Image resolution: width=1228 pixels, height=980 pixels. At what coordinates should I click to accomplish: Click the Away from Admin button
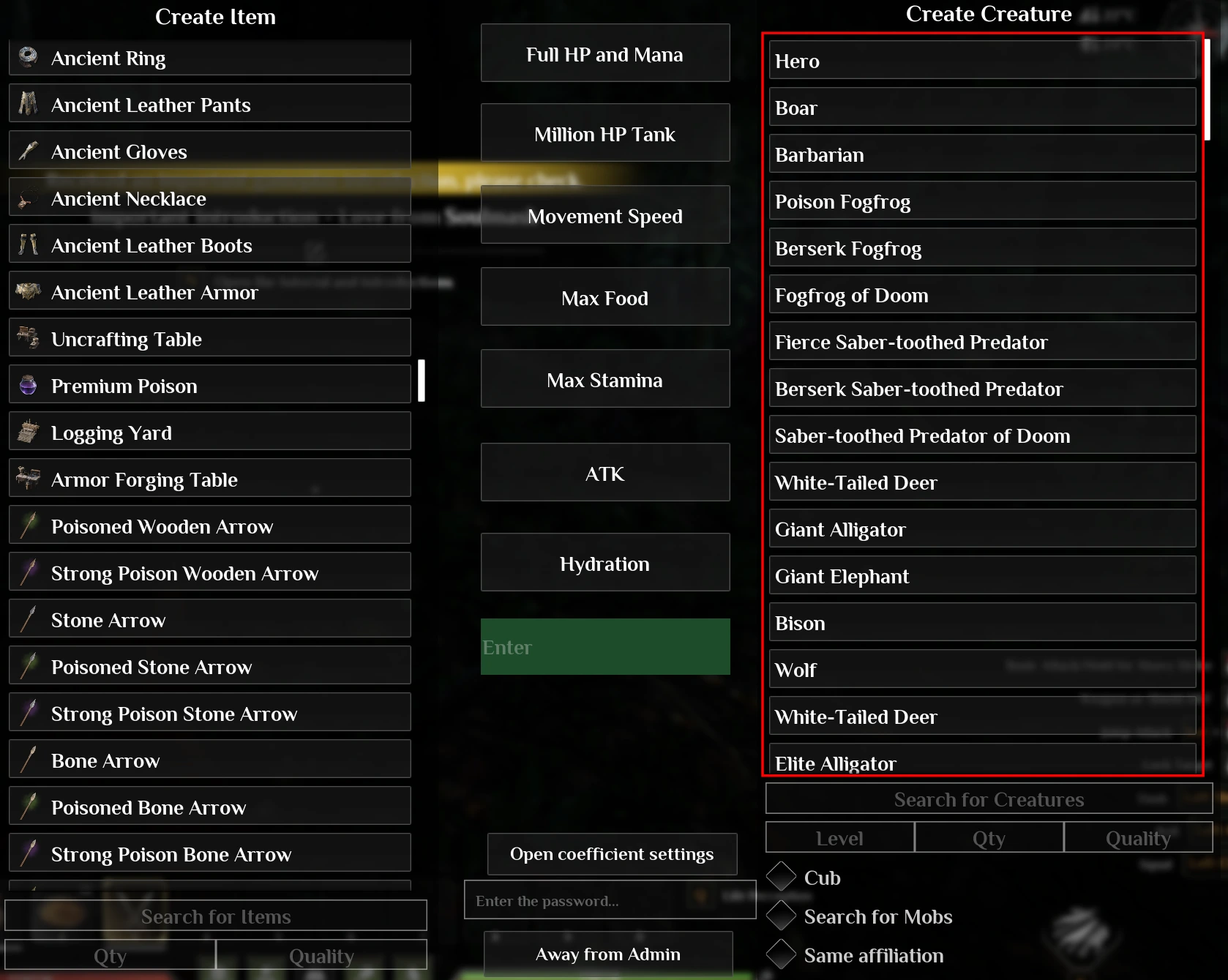pos(608,954)
